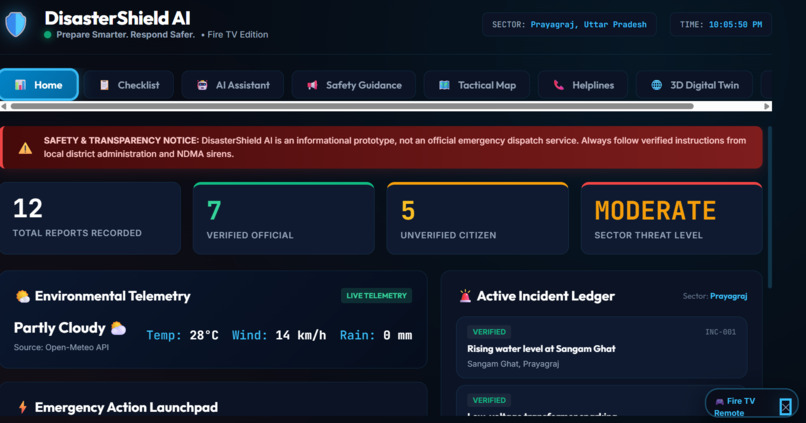Click the LIVE TELEMETRY badge
The image size is (806, 423).
click(376, 296)
